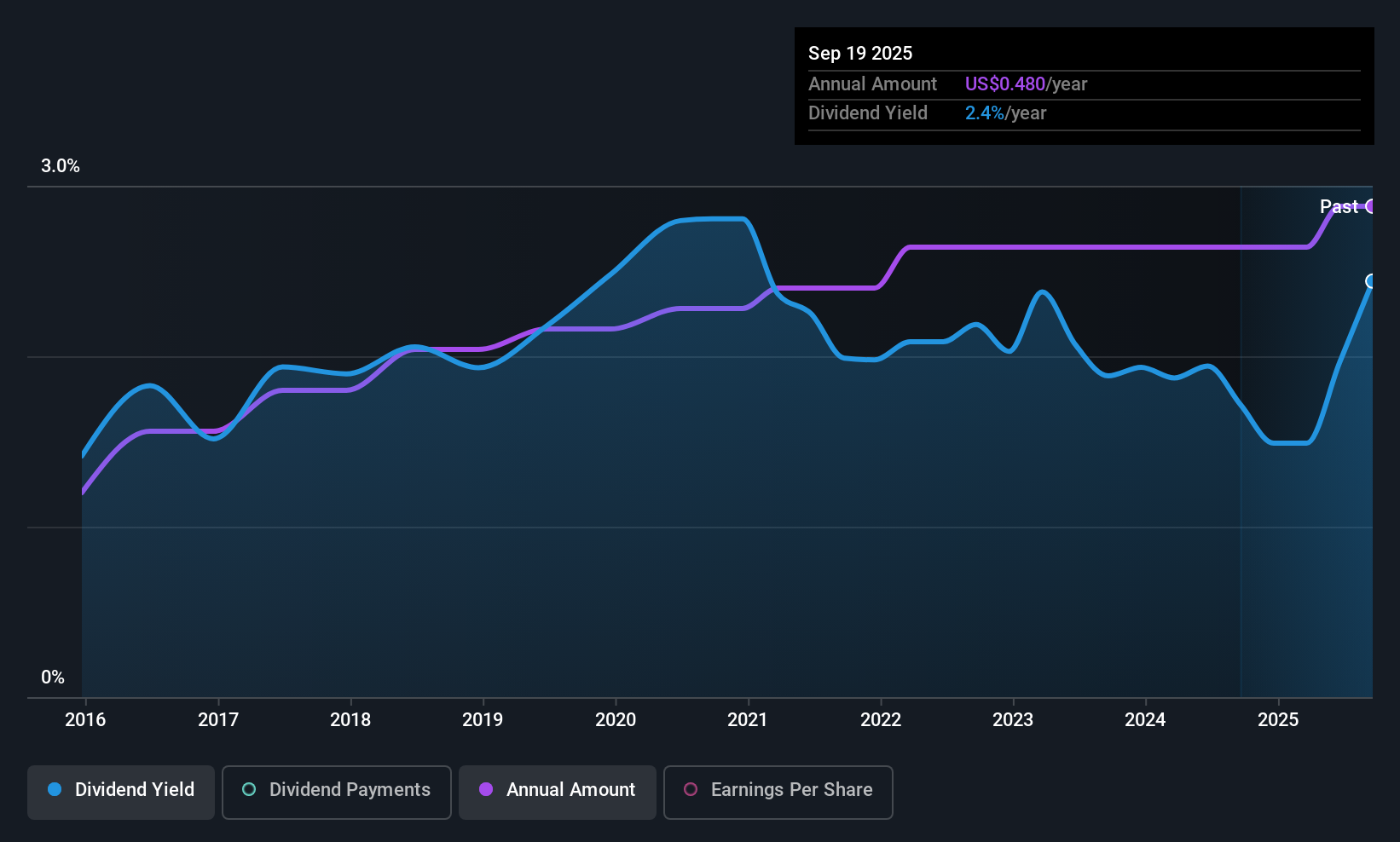The height and width of the screenshot is (842, 1400).
Task: Select the 2016 label on the x-axis
Action: point(85,719)
